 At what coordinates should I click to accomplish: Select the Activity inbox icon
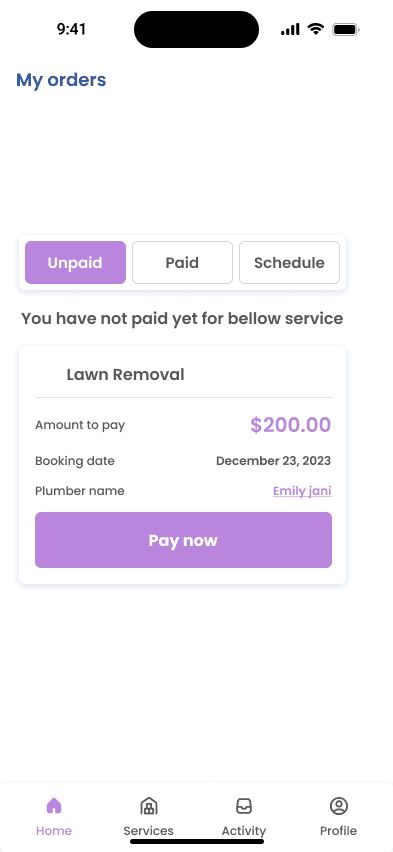point(244,806)
